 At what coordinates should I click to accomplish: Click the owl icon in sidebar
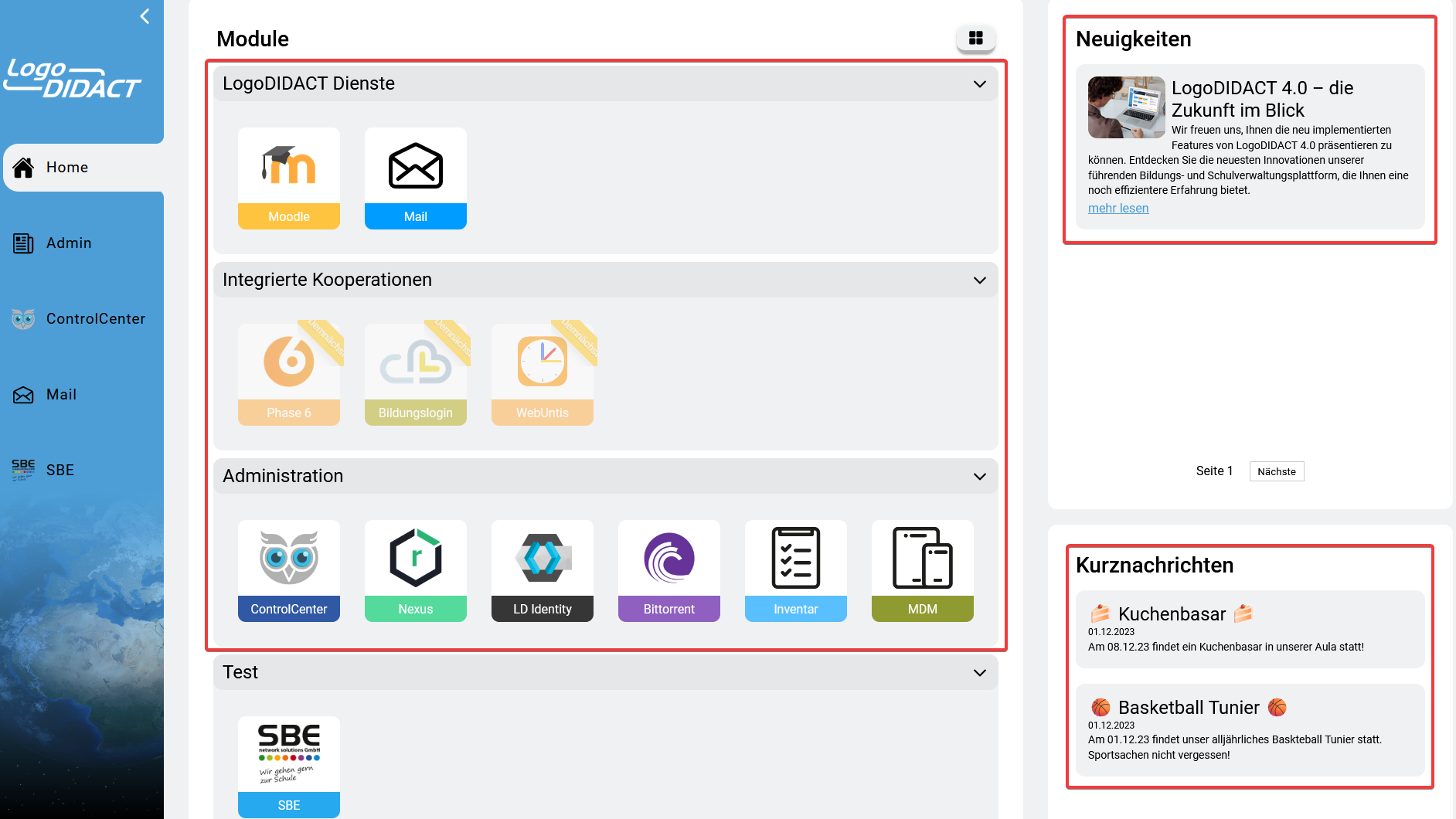click(23, 319)
